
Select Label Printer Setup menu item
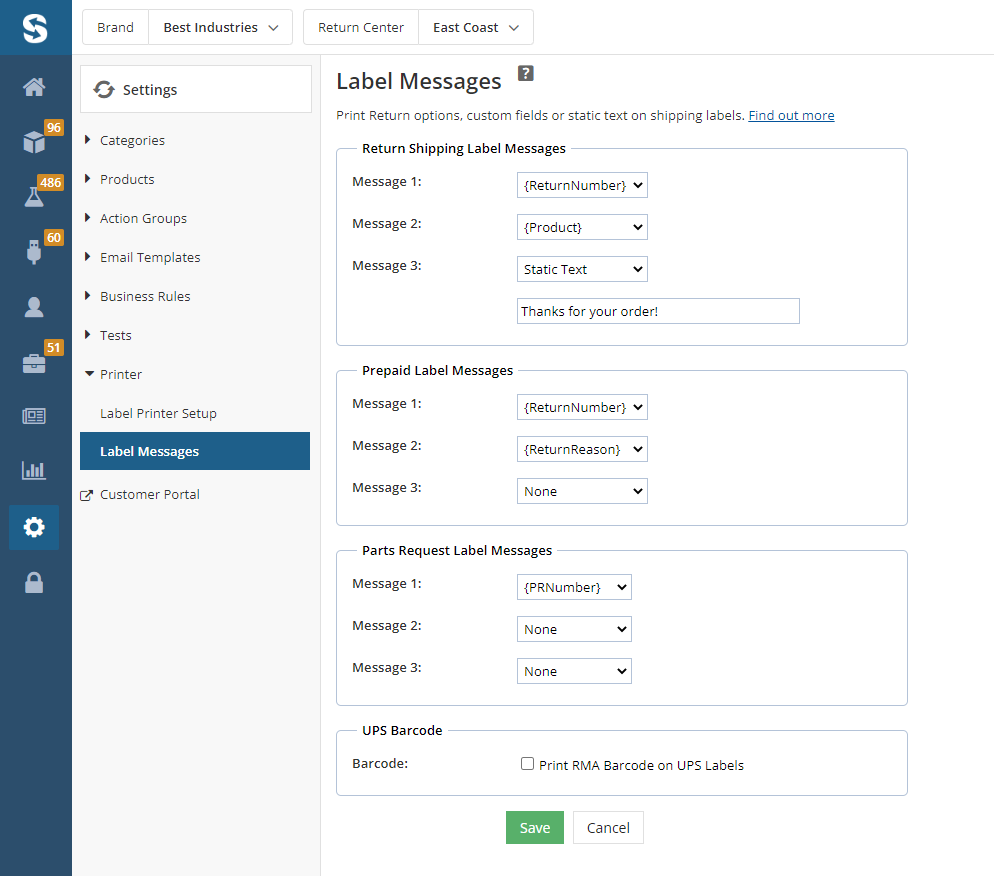[158, 413]
